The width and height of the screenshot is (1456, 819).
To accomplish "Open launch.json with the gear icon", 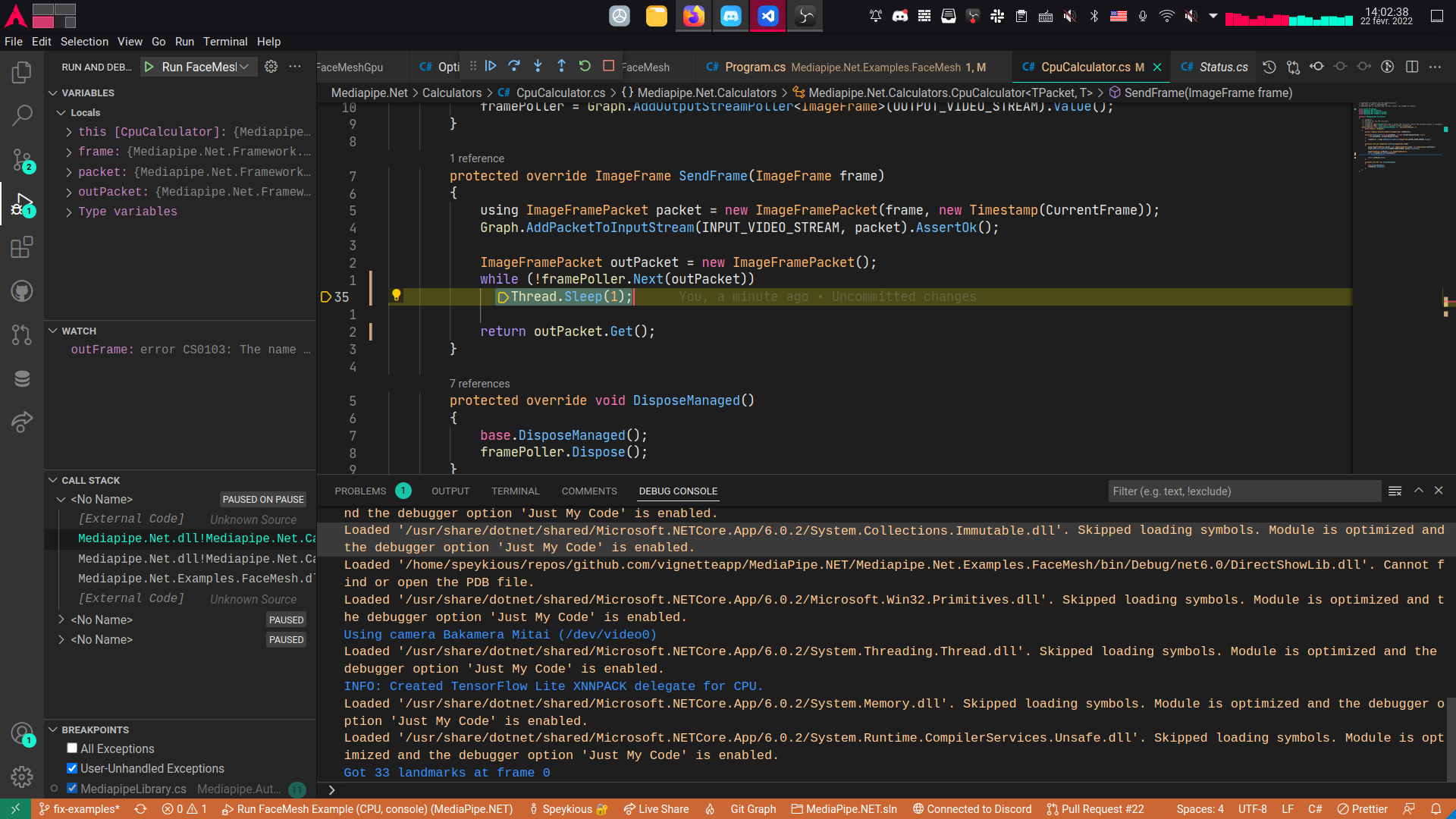I will point(271,67).
